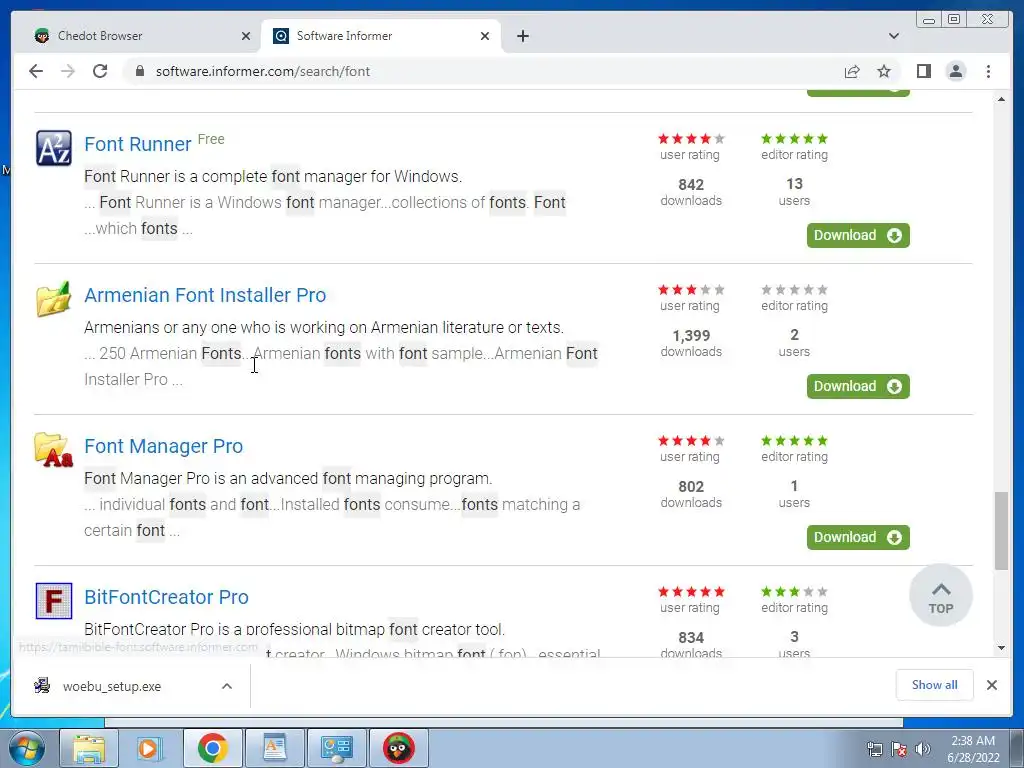Click the page scrollbar down arrow
1024x768 pixels.
(1001, 648)
